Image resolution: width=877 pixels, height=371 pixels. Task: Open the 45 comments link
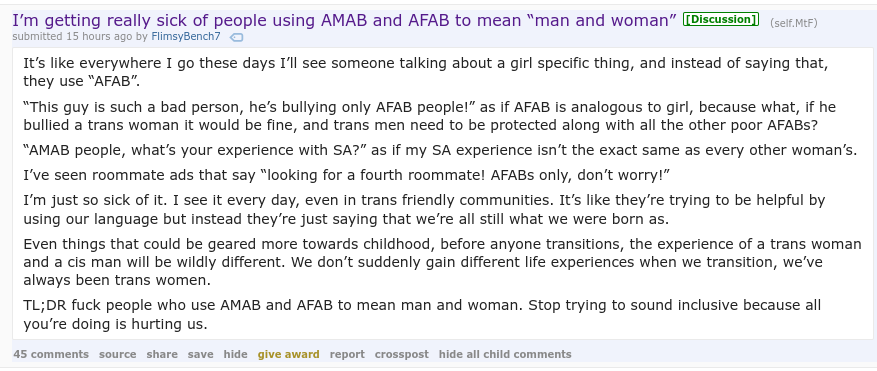[51, 354]
